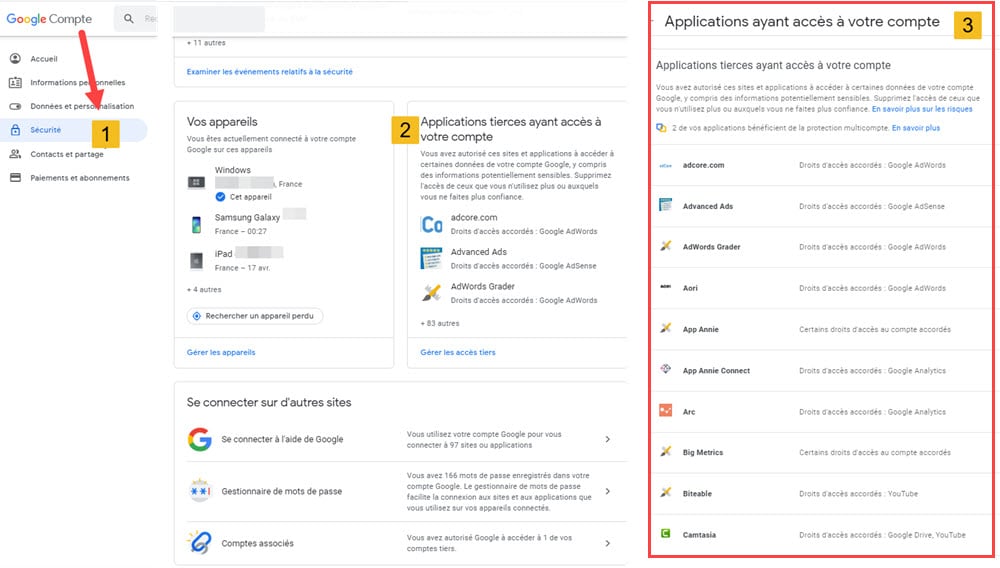Click the Informations personnelles ID card icon

(15, 82)
